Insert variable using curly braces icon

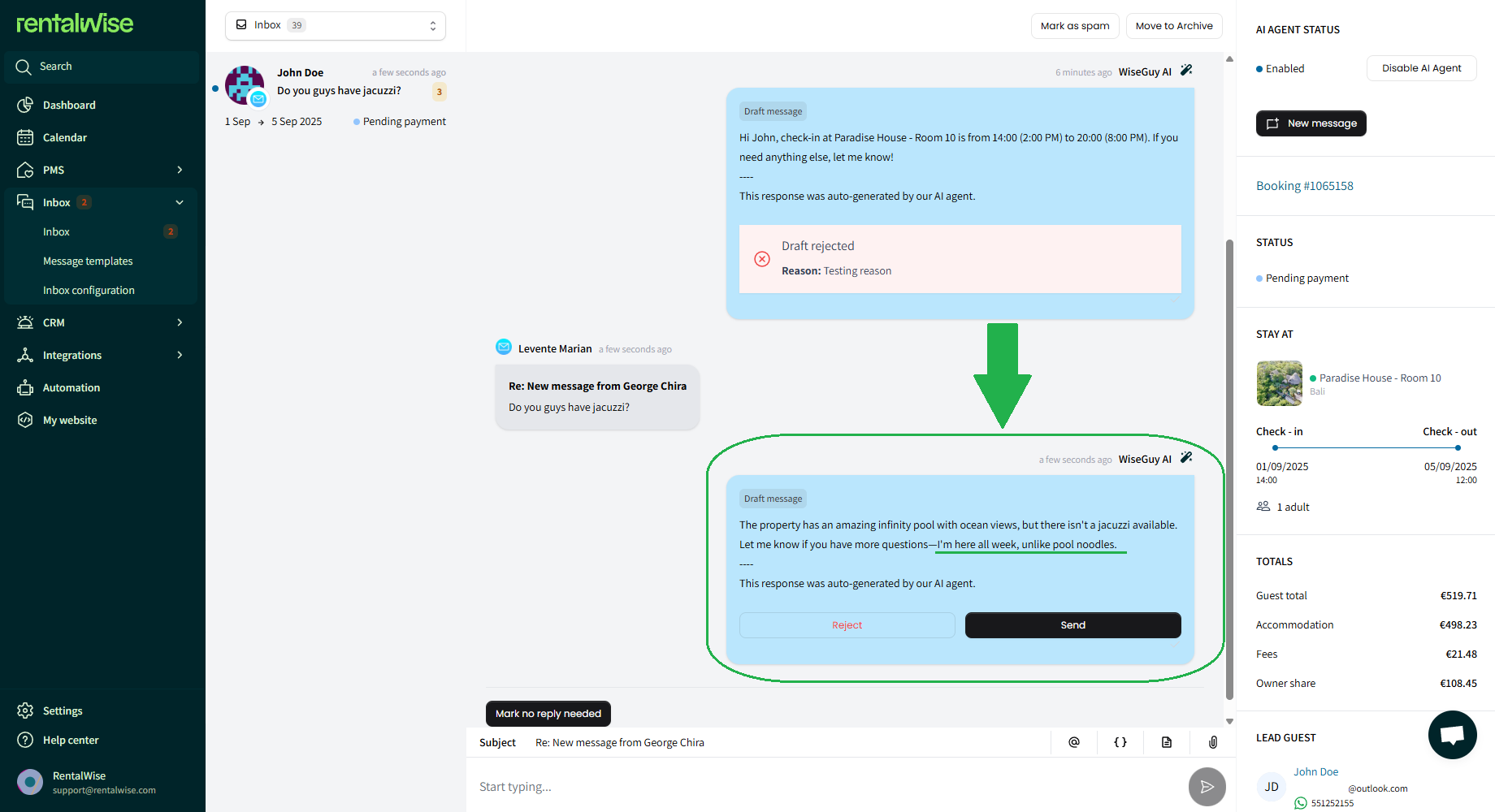[x=1120, y=742]
